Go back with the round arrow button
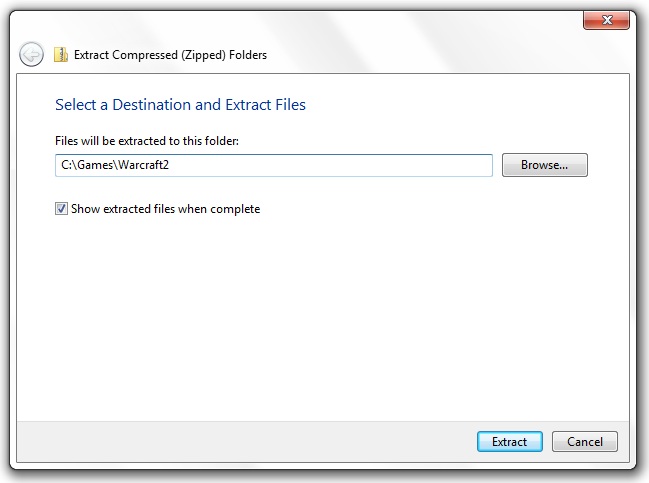 [31, 54]
